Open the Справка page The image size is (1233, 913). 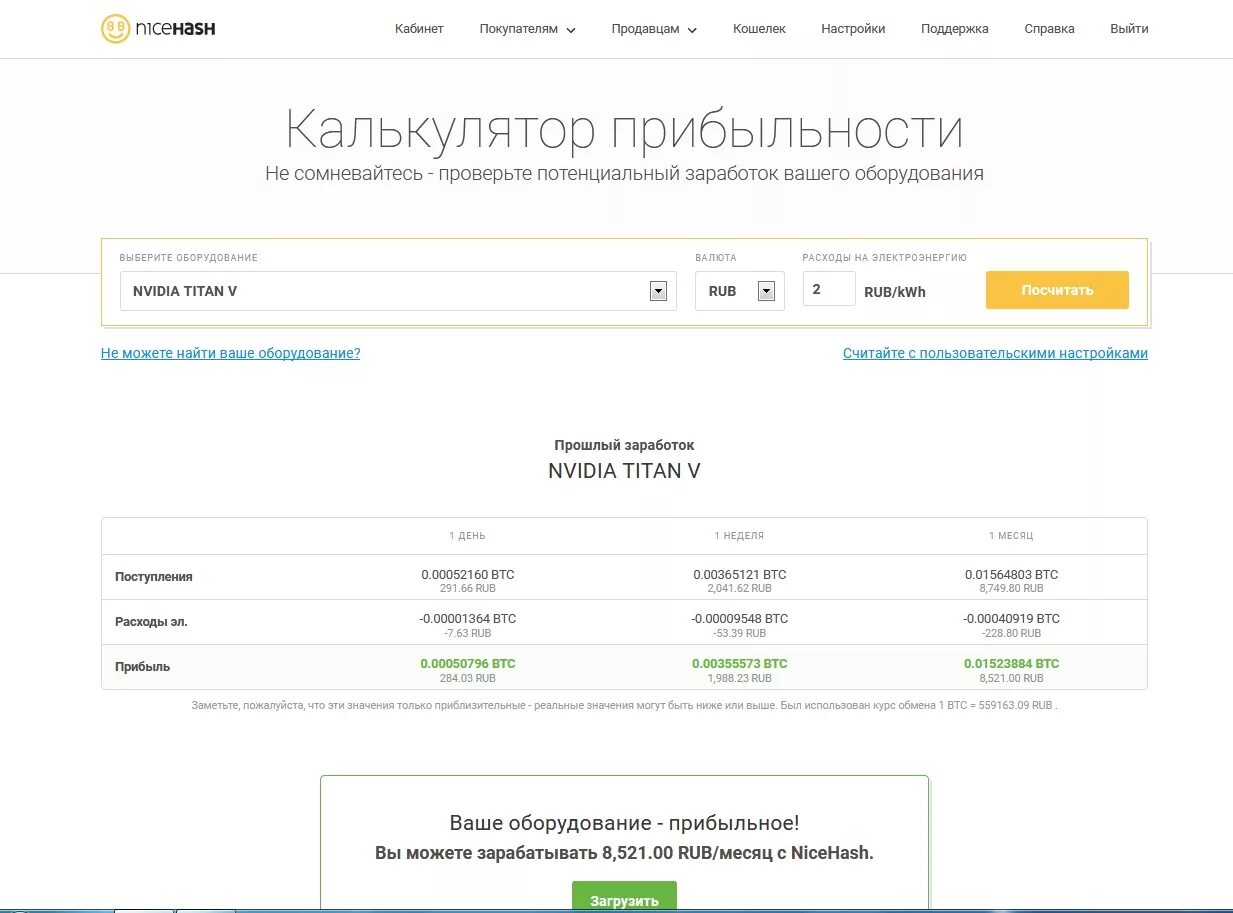[x=1049, y=29]
